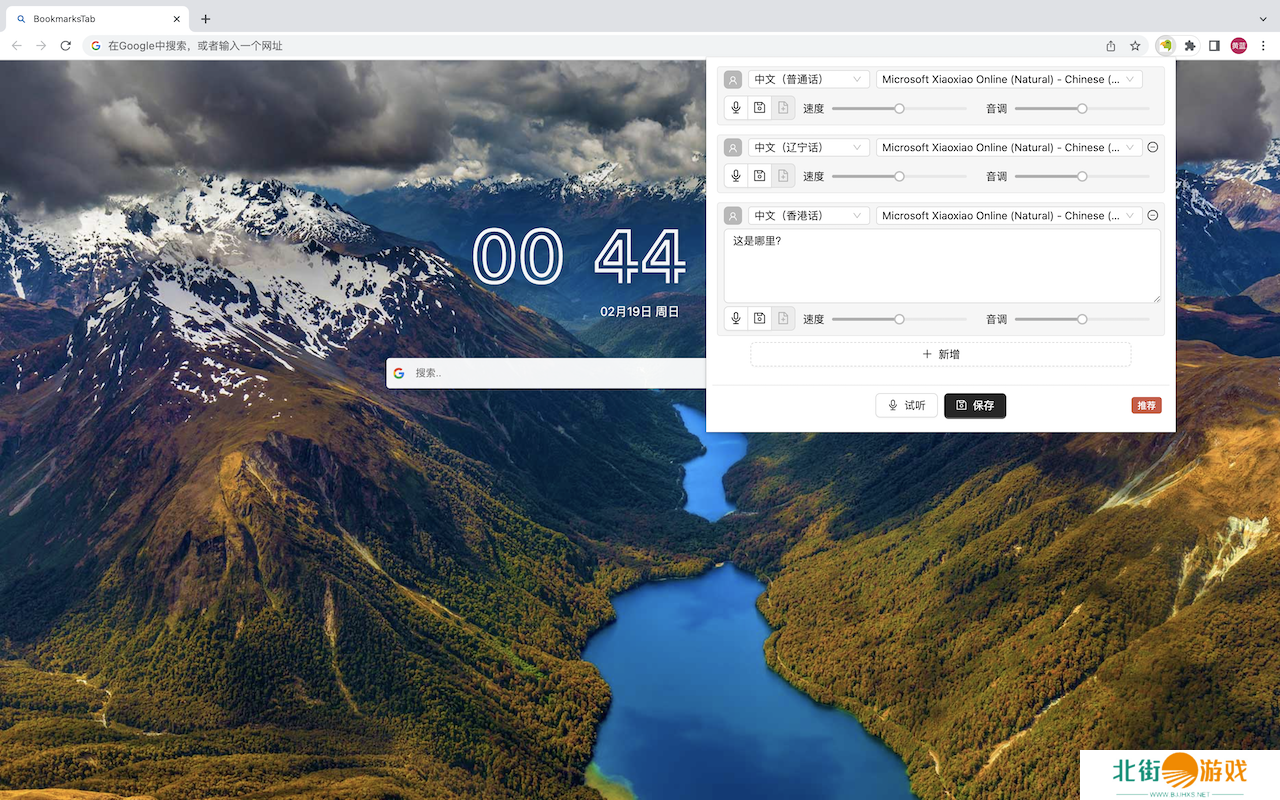
Task: Toggle the Chrome side panel
Action: [x=1214, y=46]
